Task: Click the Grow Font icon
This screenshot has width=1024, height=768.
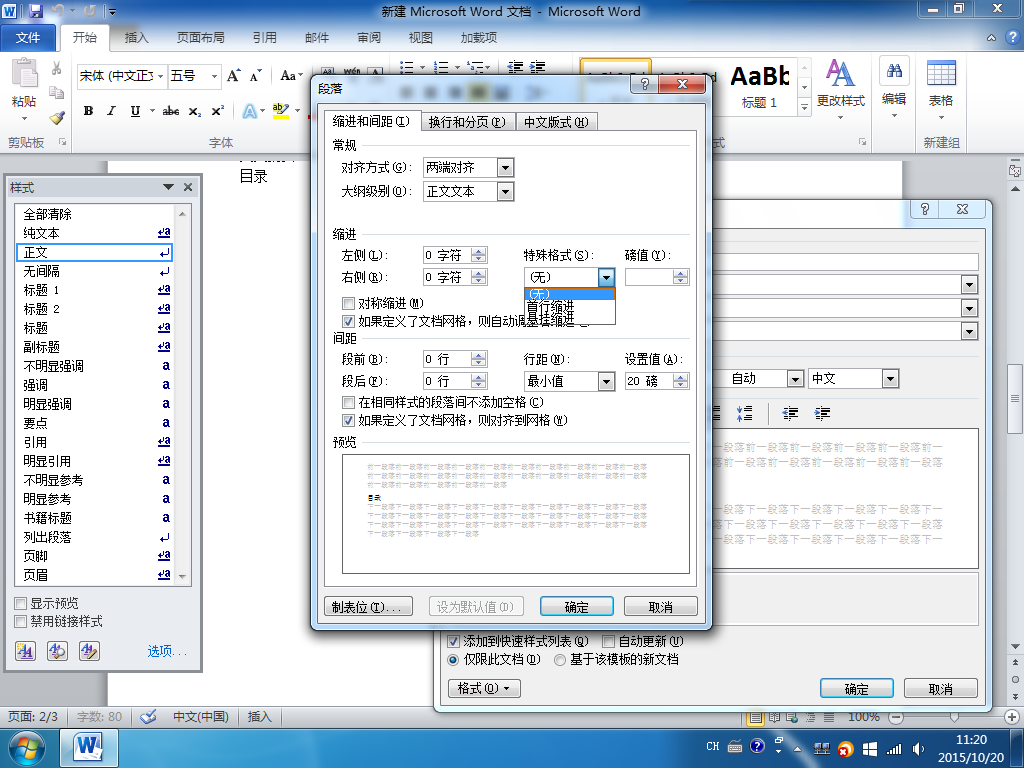Action: [x=233, y=76]
